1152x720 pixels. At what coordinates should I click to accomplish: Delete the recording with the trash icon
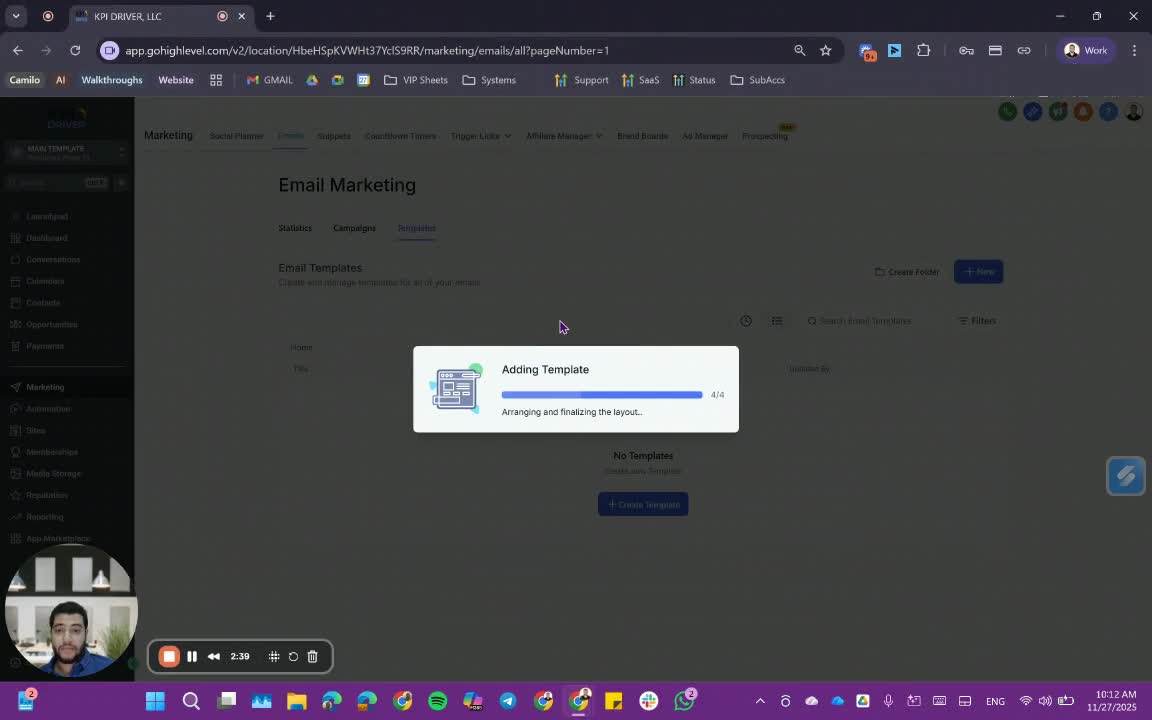(x=312, y=657)
